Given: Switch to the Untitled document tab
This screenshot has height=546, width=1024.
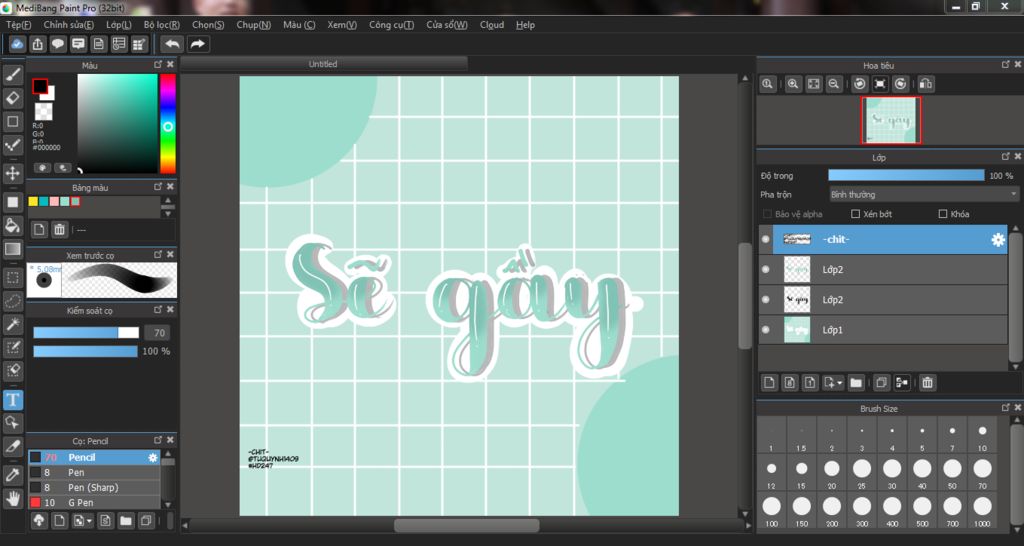Looking at the screenshot, I should click(x=323, y=64).
